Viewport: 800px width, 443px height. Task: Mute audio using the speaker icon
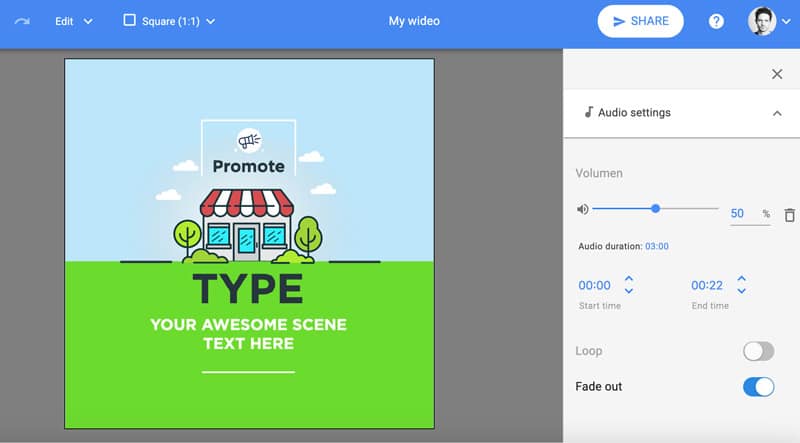tap(582, 209)
